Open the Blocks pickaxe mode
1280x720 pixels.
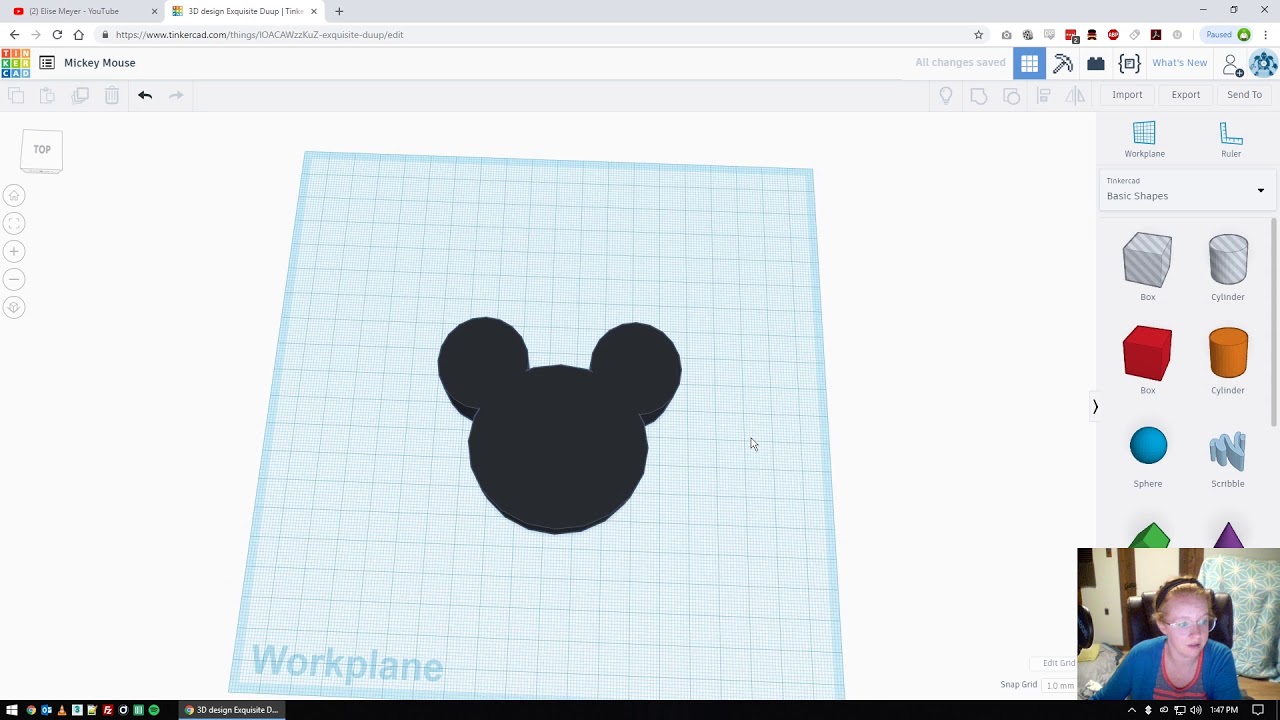1063,63
